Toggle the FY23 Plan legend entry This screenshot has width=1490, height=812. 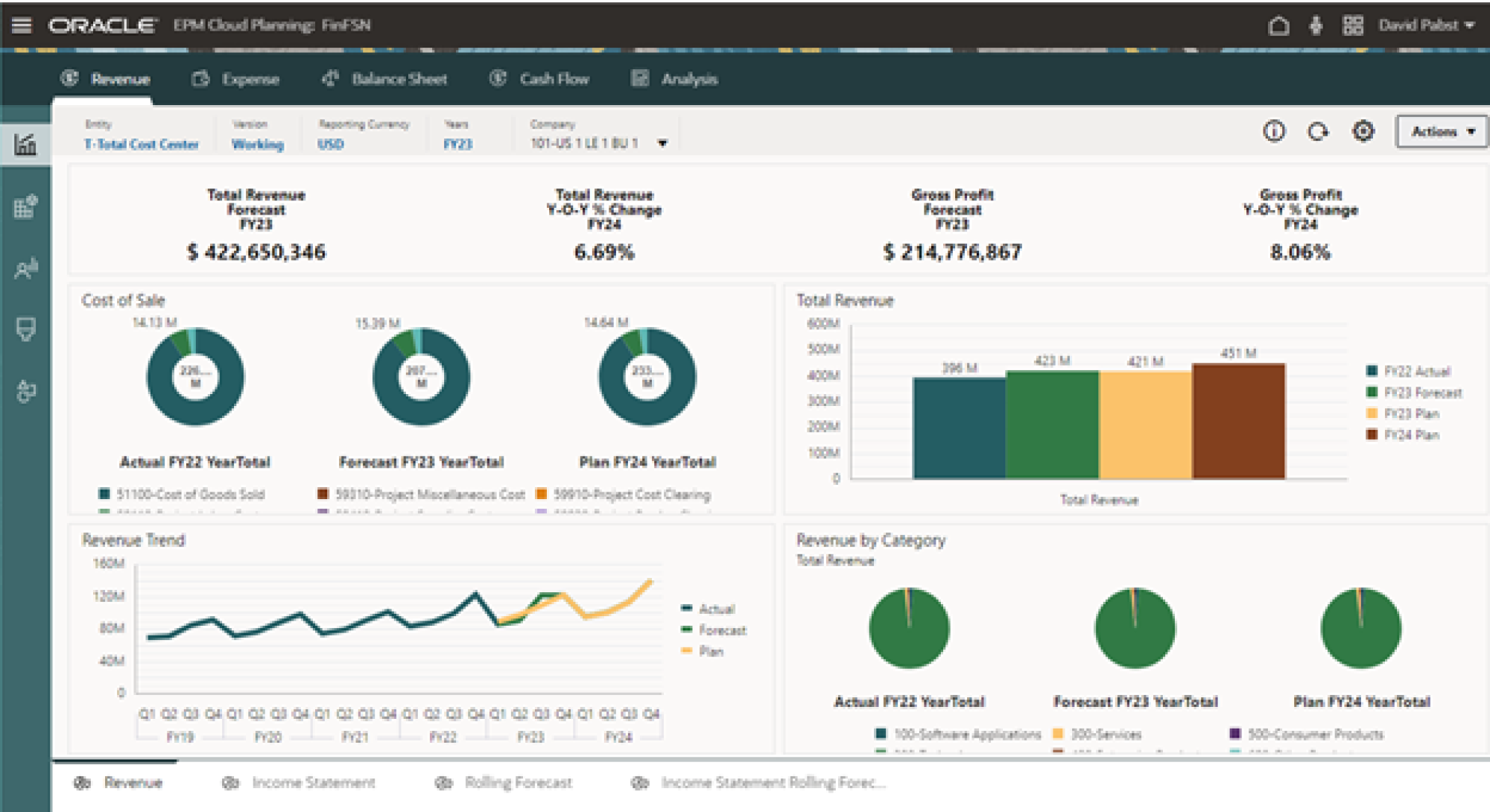click(1403, 413)
